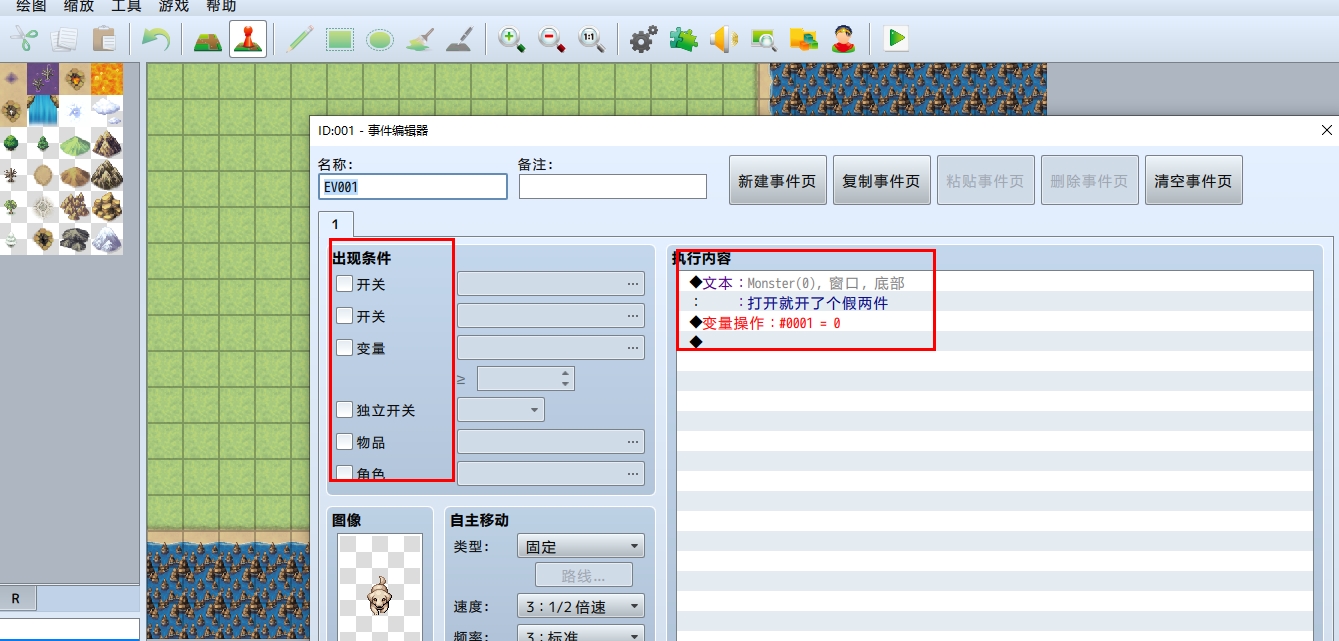Screen dimensions: 1339x641
Task: Select the Shadow Pen tool
Action: pos(459,39)
